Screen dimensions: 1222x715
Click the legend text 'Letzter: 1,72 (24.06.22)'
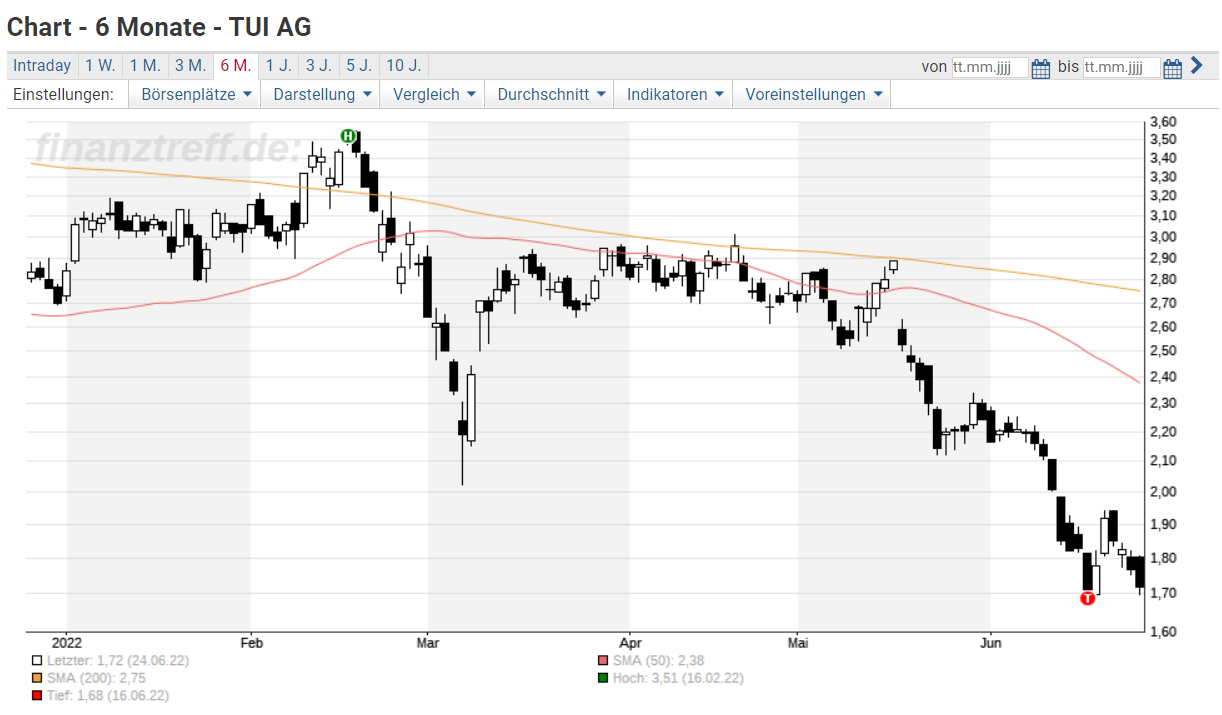[117, 660]
